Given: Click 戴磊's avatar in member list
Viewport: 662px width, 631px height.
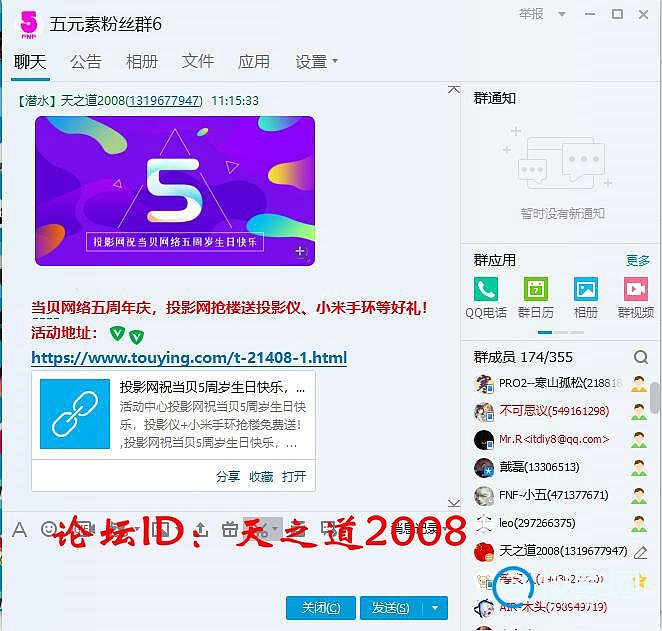Looking at the screenshot, I should pos(483,467).
